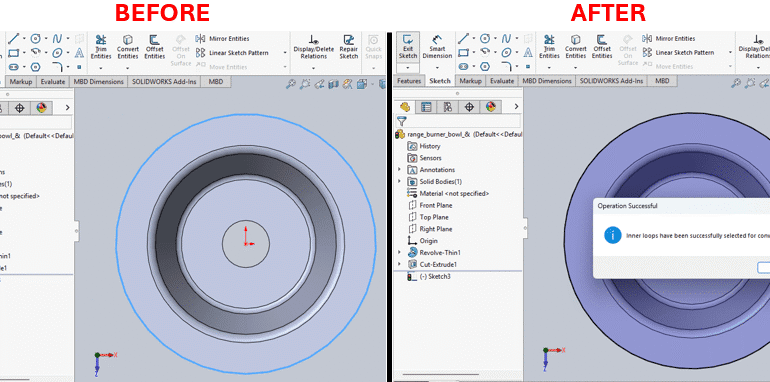The width and height of the screenshot is (770, 382).
Task: Select Origin in feature tree
Action: [423, 241]
